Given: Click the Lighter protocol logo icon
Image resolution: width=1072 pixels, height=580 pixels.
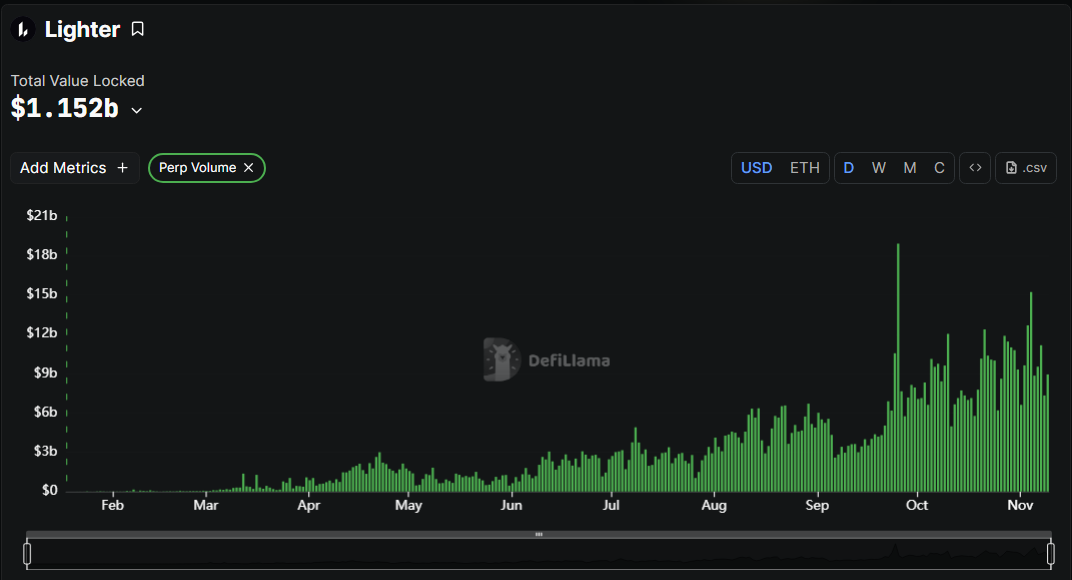Looking at the screenshot, I should click(x=23, y=30).
